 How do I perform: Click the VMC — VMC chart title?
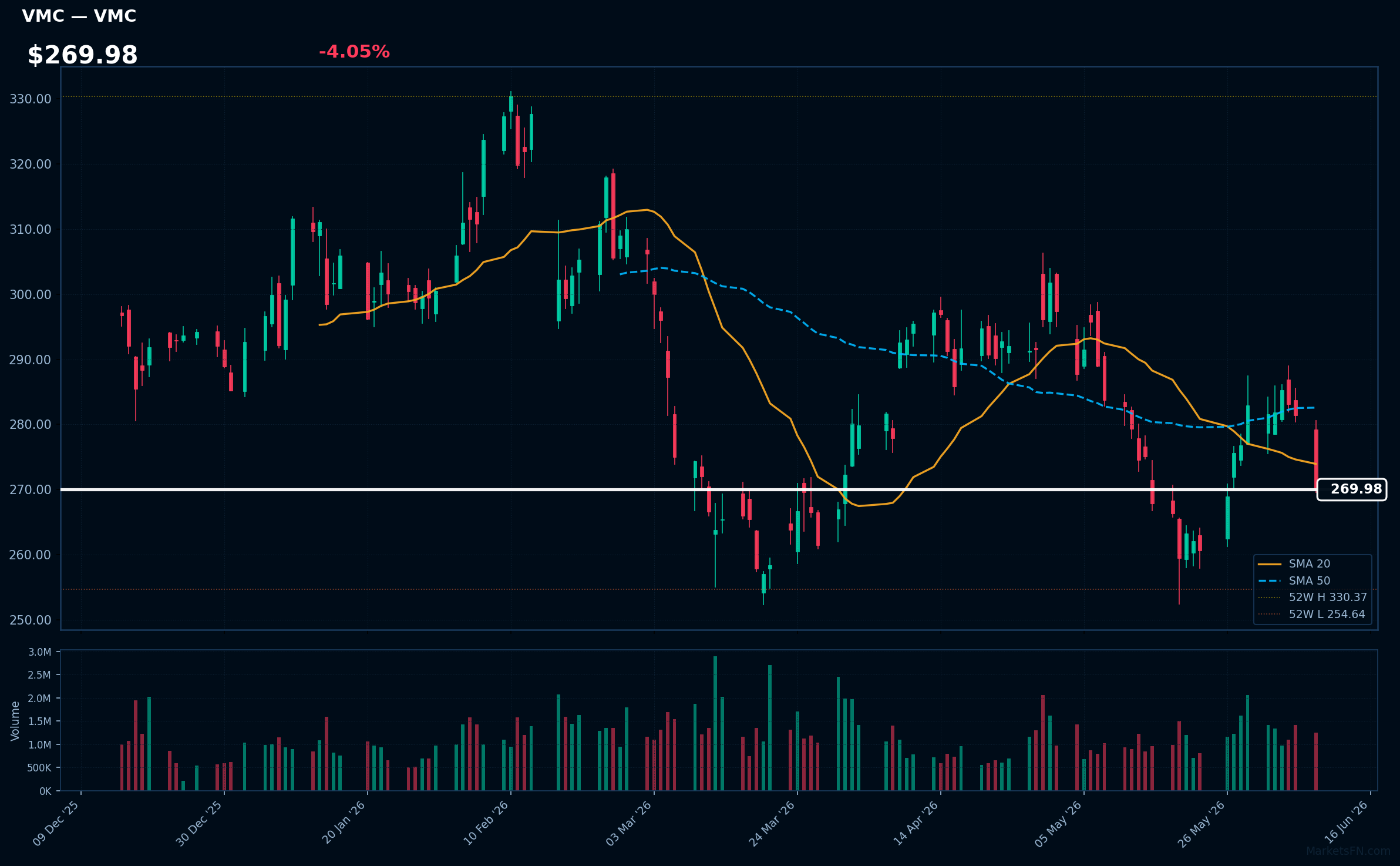click(x=79, y=16)
